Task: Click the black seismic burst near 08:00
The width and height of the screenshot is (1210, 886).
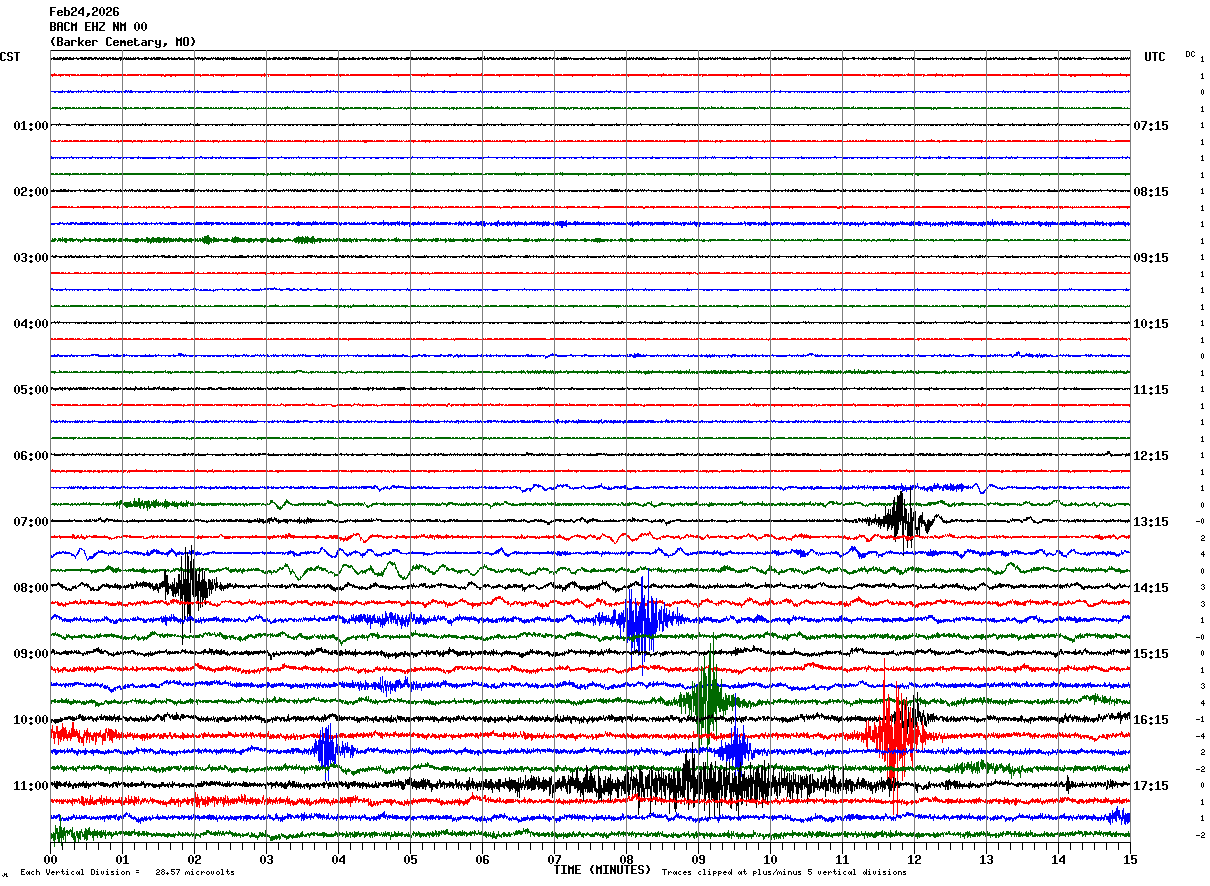Action: click(x=188, y=585)
